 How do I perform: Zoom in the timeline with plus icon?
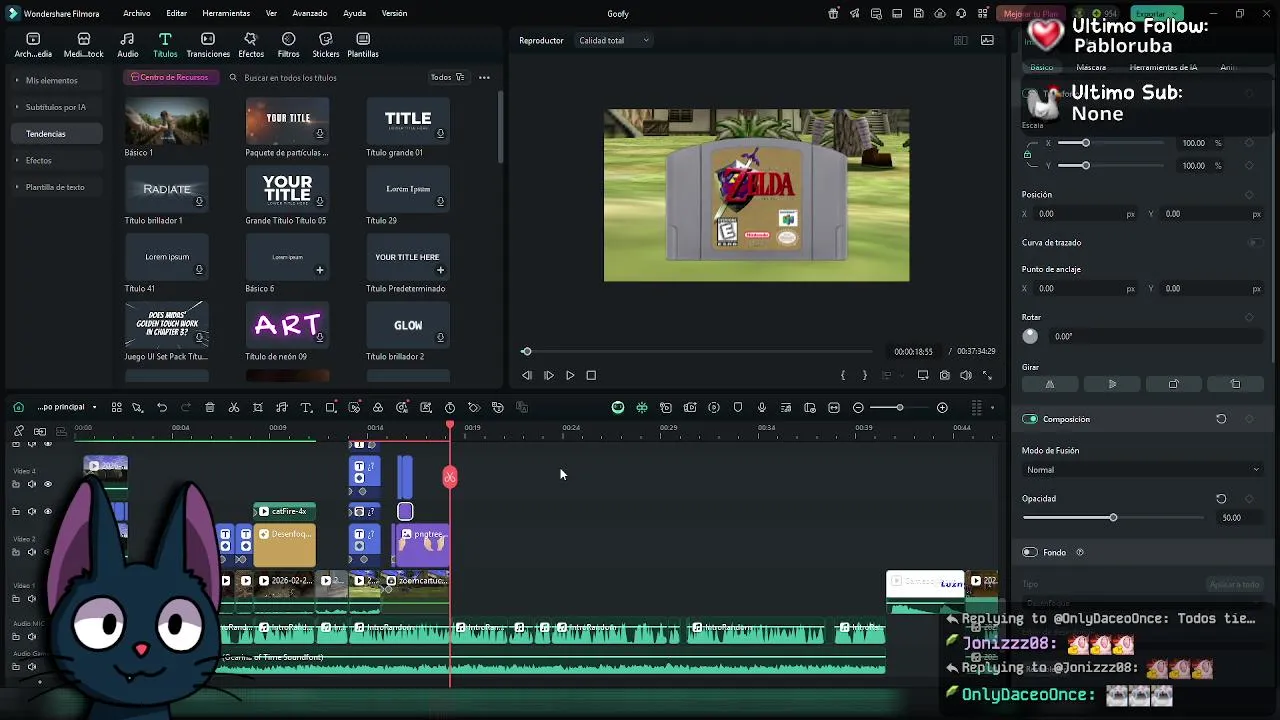pyautogui.click(x=942, y=407)
